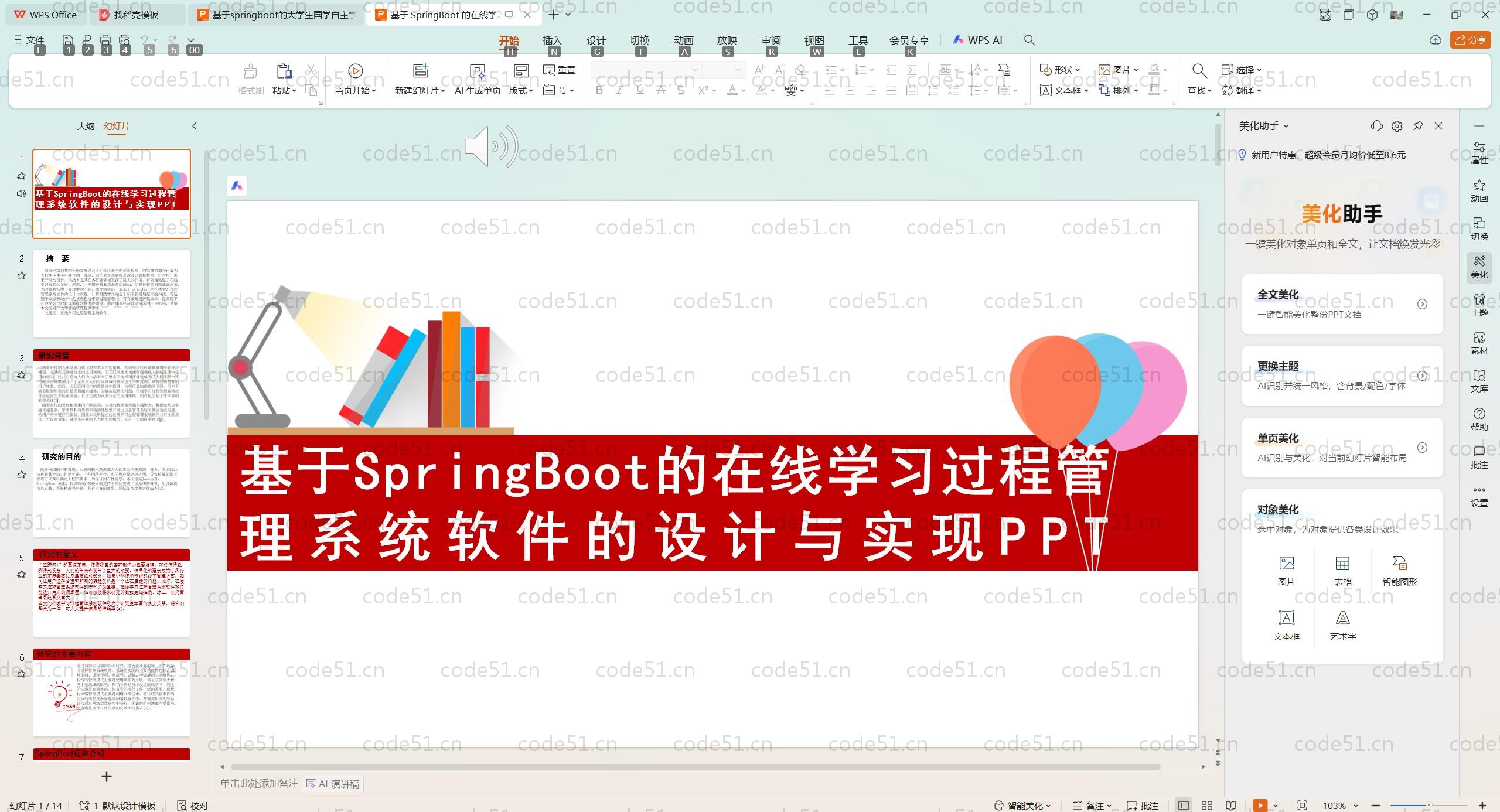Image resolution: width=1500 pixels, height=812 pixels.
Task: Pin the 美化助手 panel
Action: tap(1418, 126)
